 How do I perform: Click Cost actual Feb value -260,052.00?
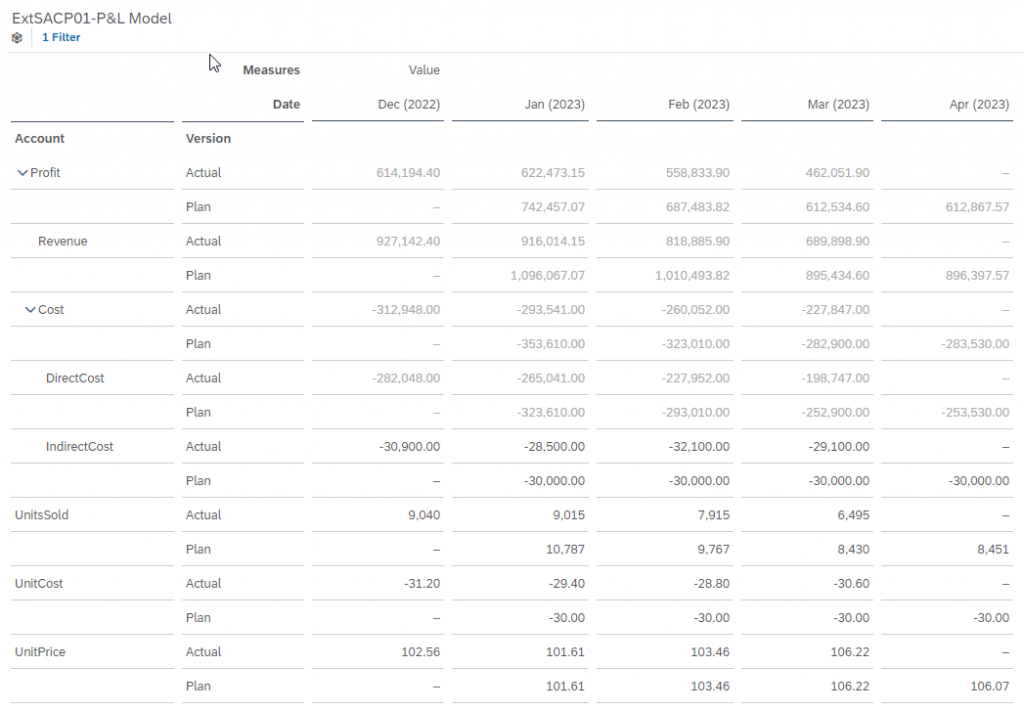696,309
